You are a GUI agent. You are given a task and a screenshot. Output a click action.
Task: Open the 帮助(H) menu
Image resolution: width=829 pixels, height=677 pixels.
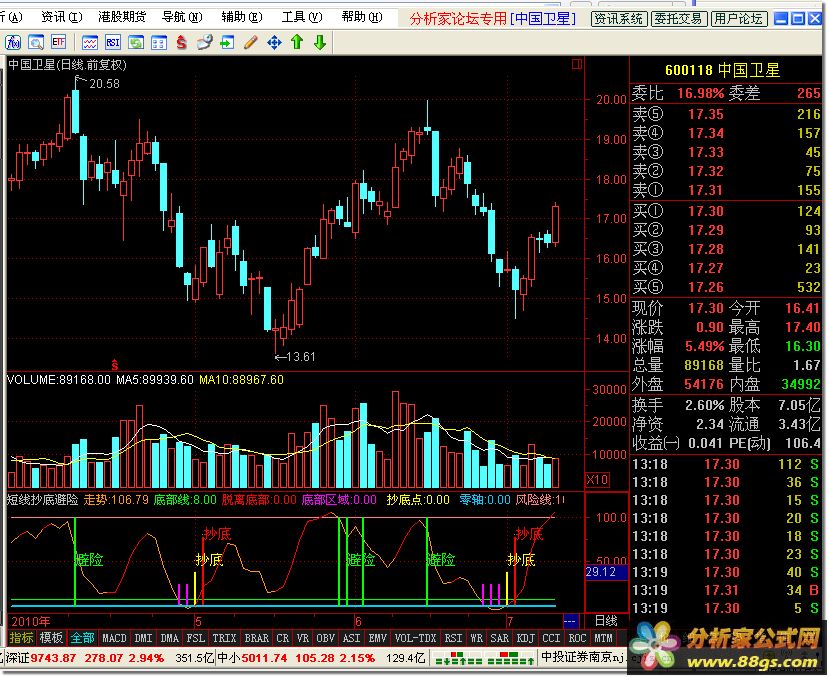pos(362,17)
